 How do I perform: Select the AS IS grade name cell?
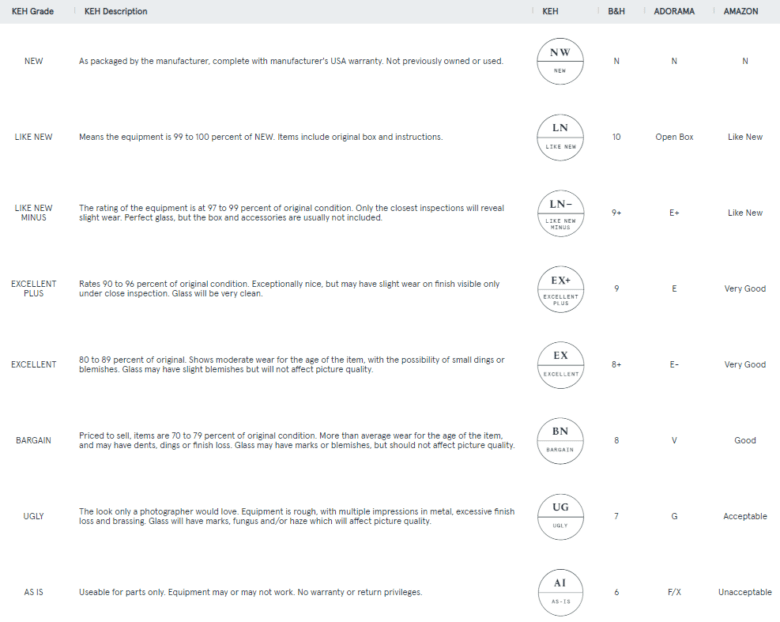coord(33,592)
